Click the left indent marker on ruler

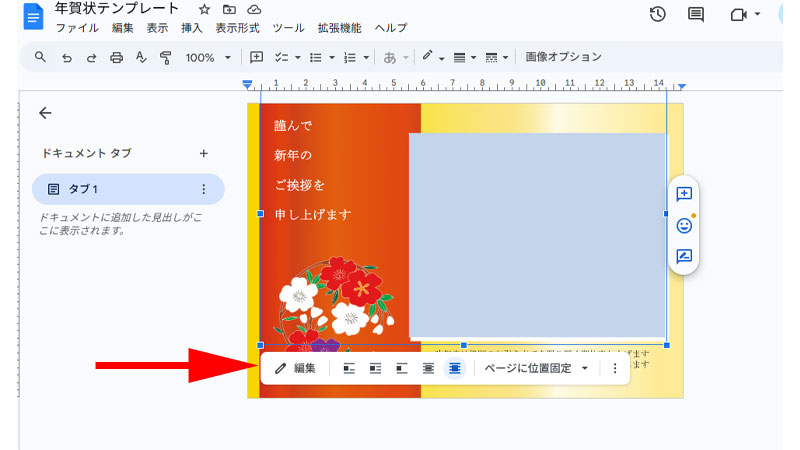click(x=247, y=85)
